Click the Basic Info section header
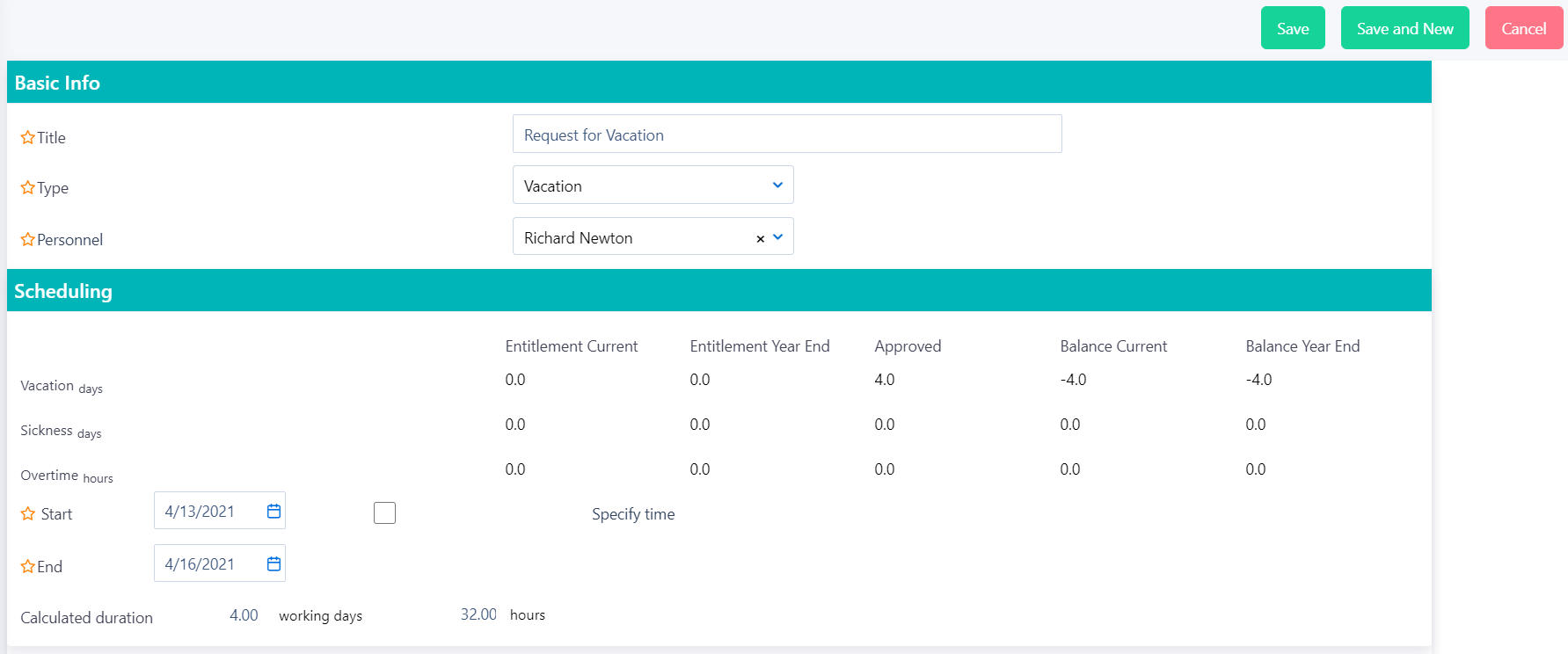Viewport: 1568px width, 654px height. tap(719, 83)
